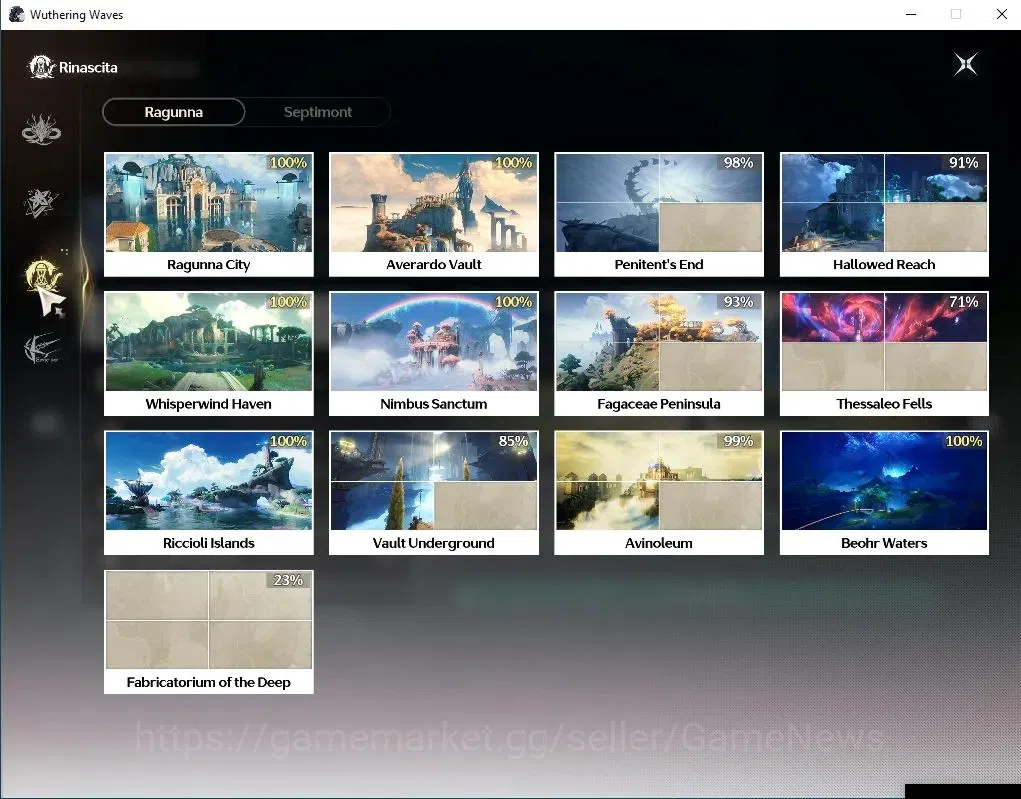Click the Avinoleum label
The image size is (1021, 799).
pyautogui.click(x=659, y=543)
